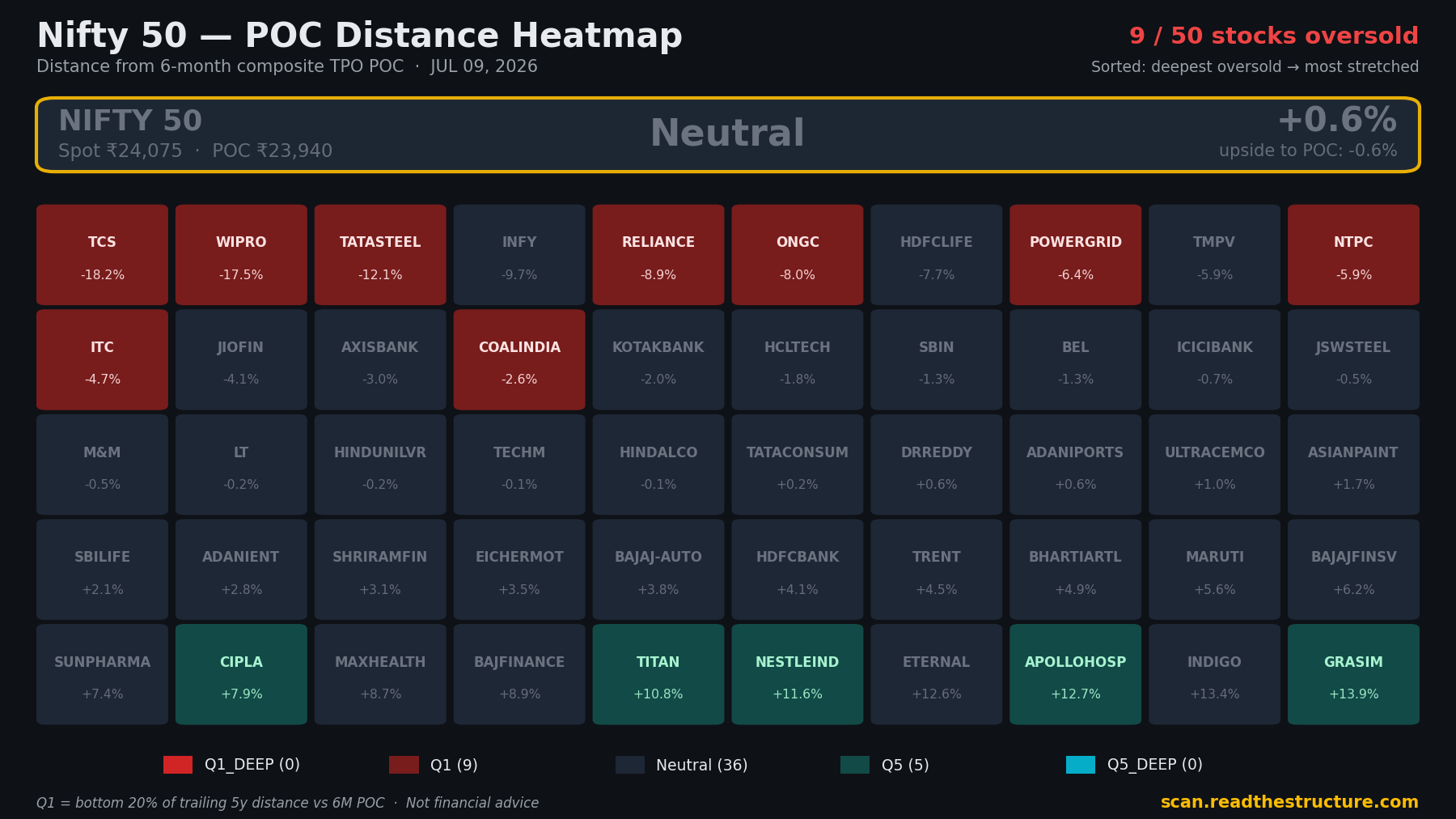
Task: Click the NIFTY 50 index summary banner
Action: [728, 134]
